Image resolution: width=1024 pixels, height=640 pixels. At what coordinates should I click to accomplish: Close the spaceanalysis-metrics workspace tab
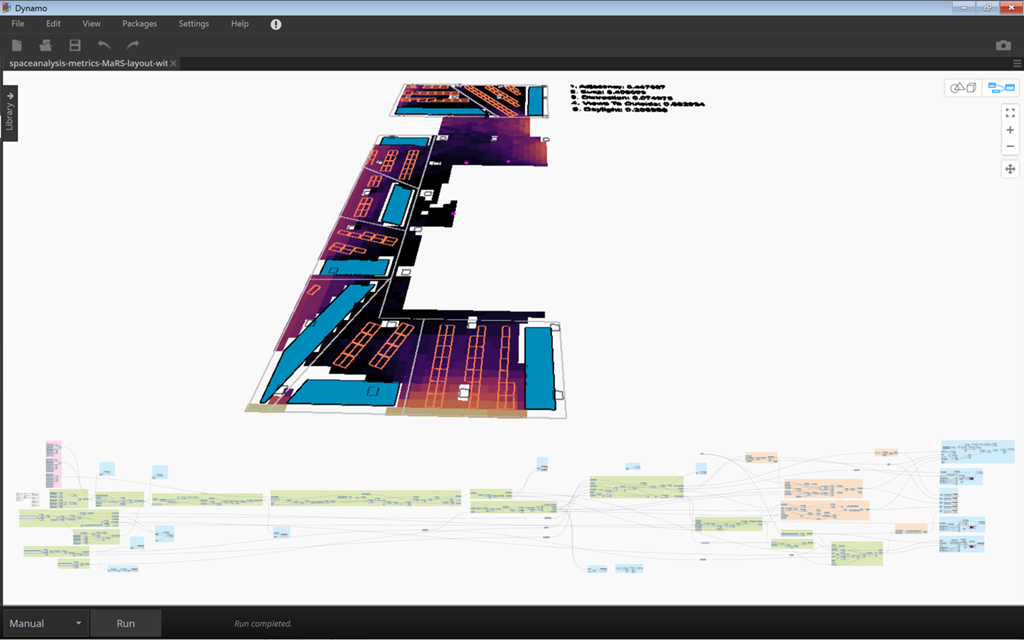tap(173, 63)
